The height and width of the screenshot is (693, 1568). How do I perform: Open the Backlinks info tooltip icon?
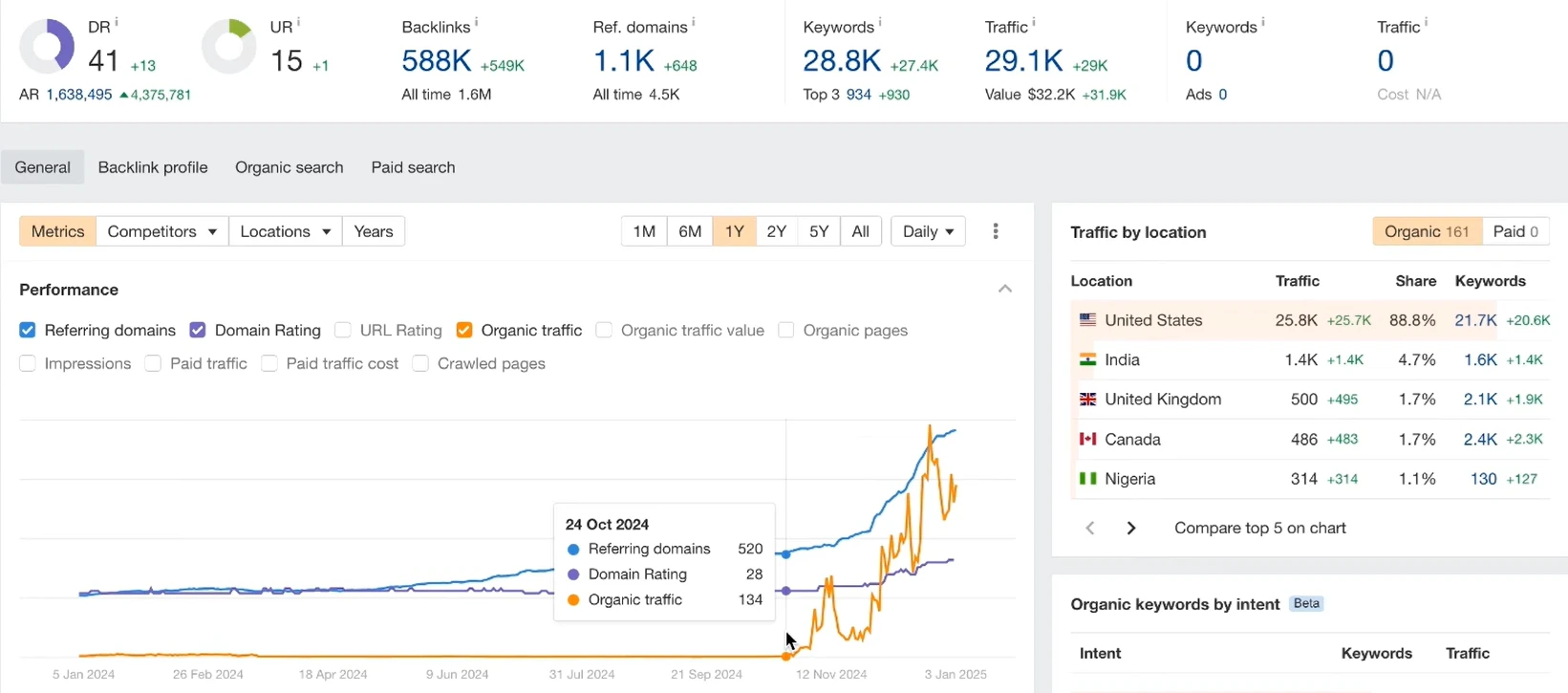tap(476, 22)
